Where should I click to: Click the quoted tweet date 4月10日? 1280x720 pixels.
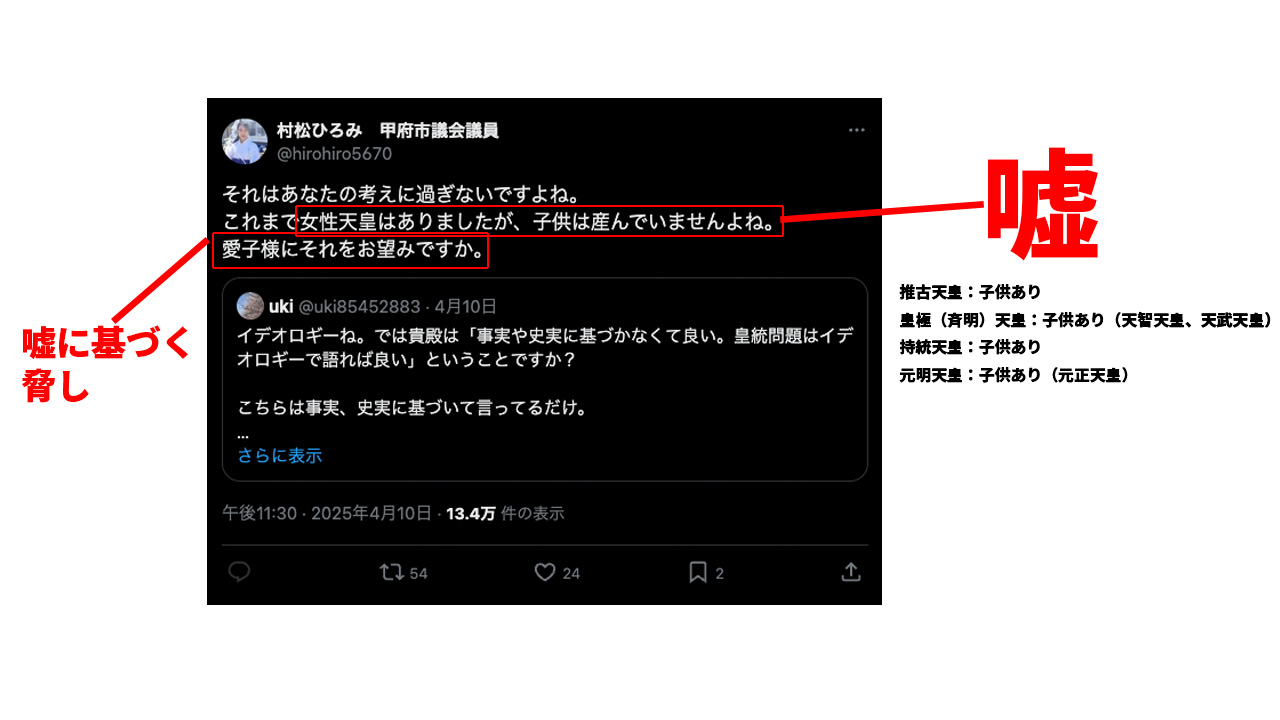466,306
